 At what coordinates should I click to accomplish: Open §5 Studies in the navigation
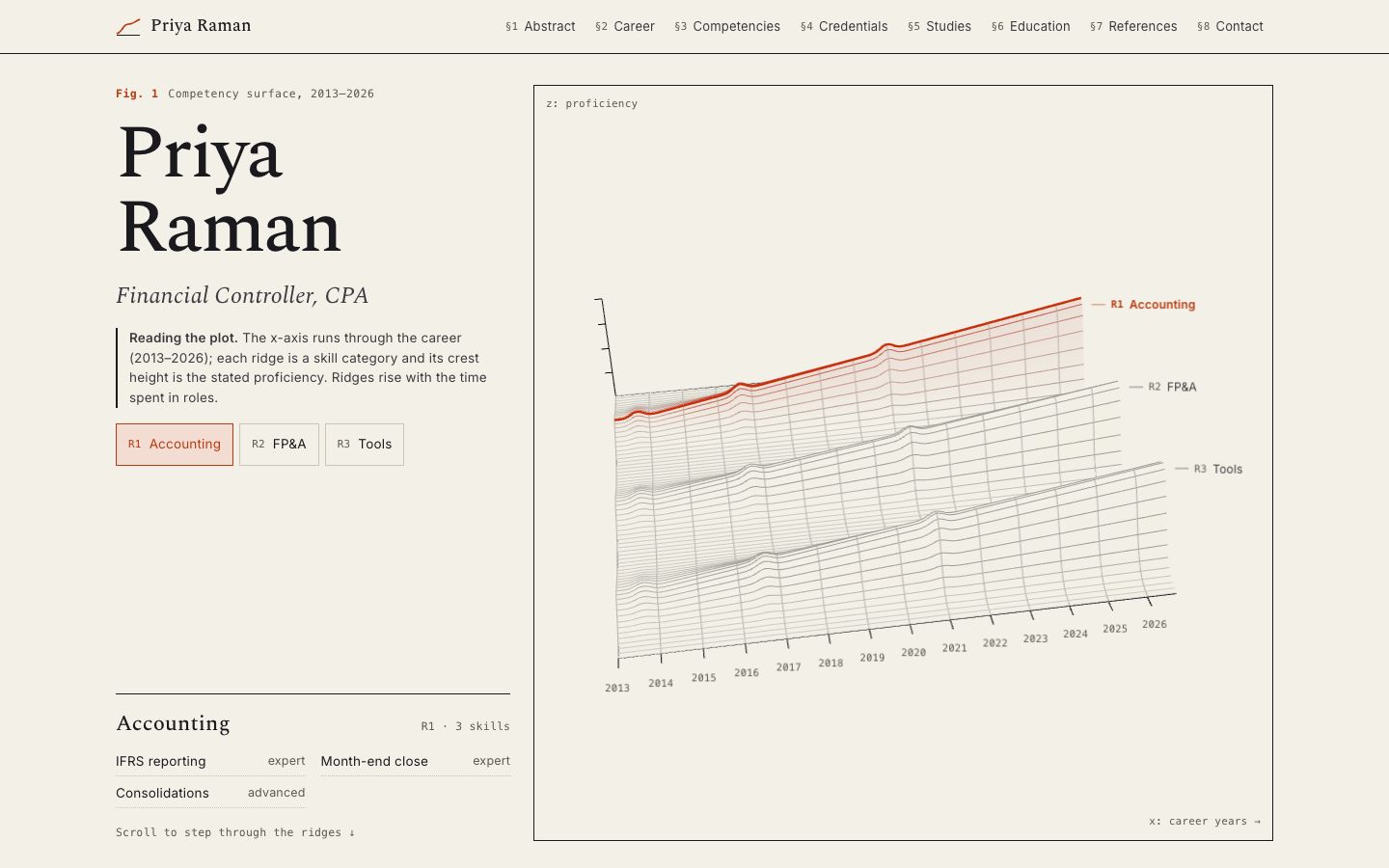coord(940,26)
